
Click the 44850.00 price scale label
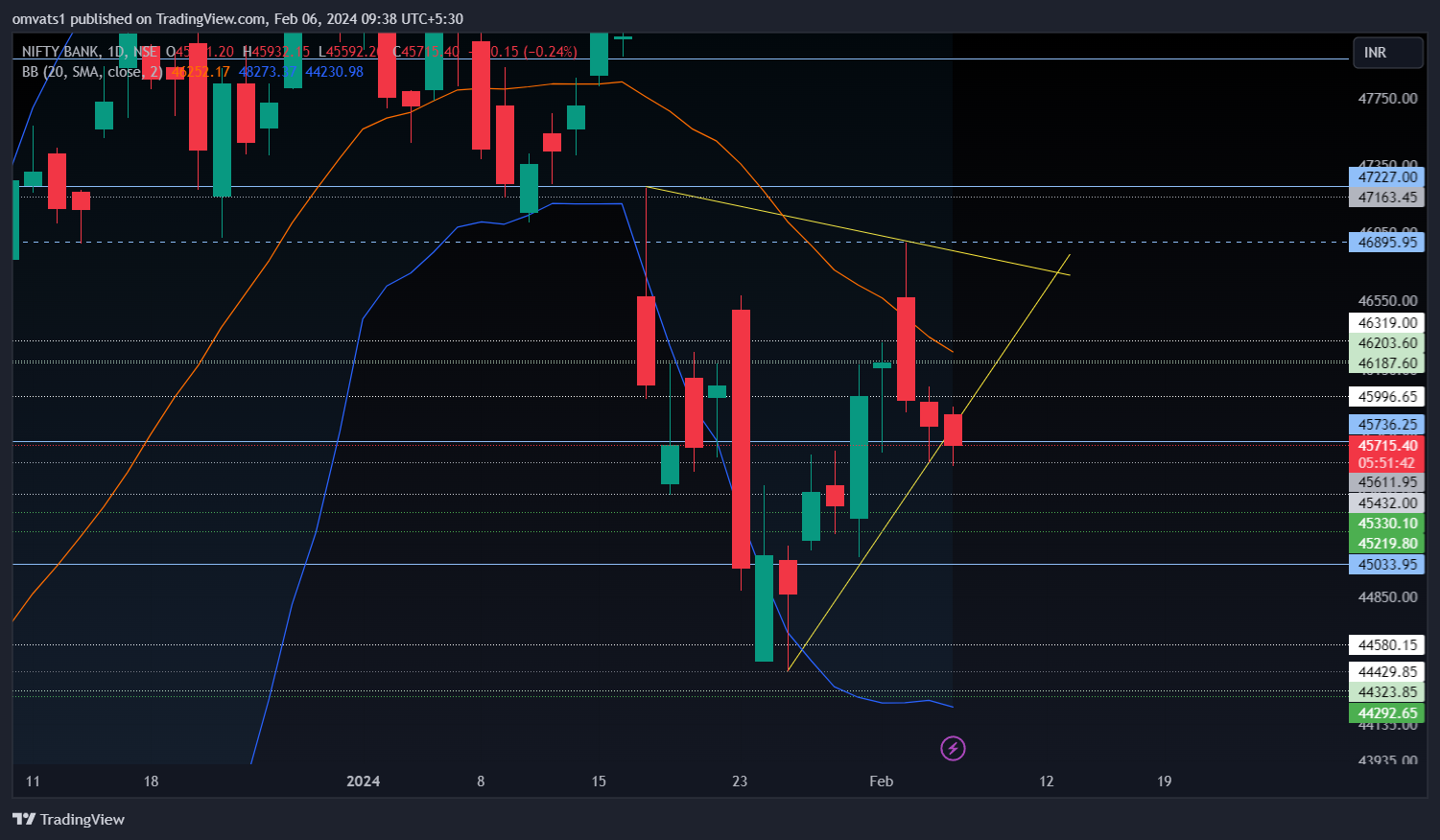click(x=1387, y=597)
